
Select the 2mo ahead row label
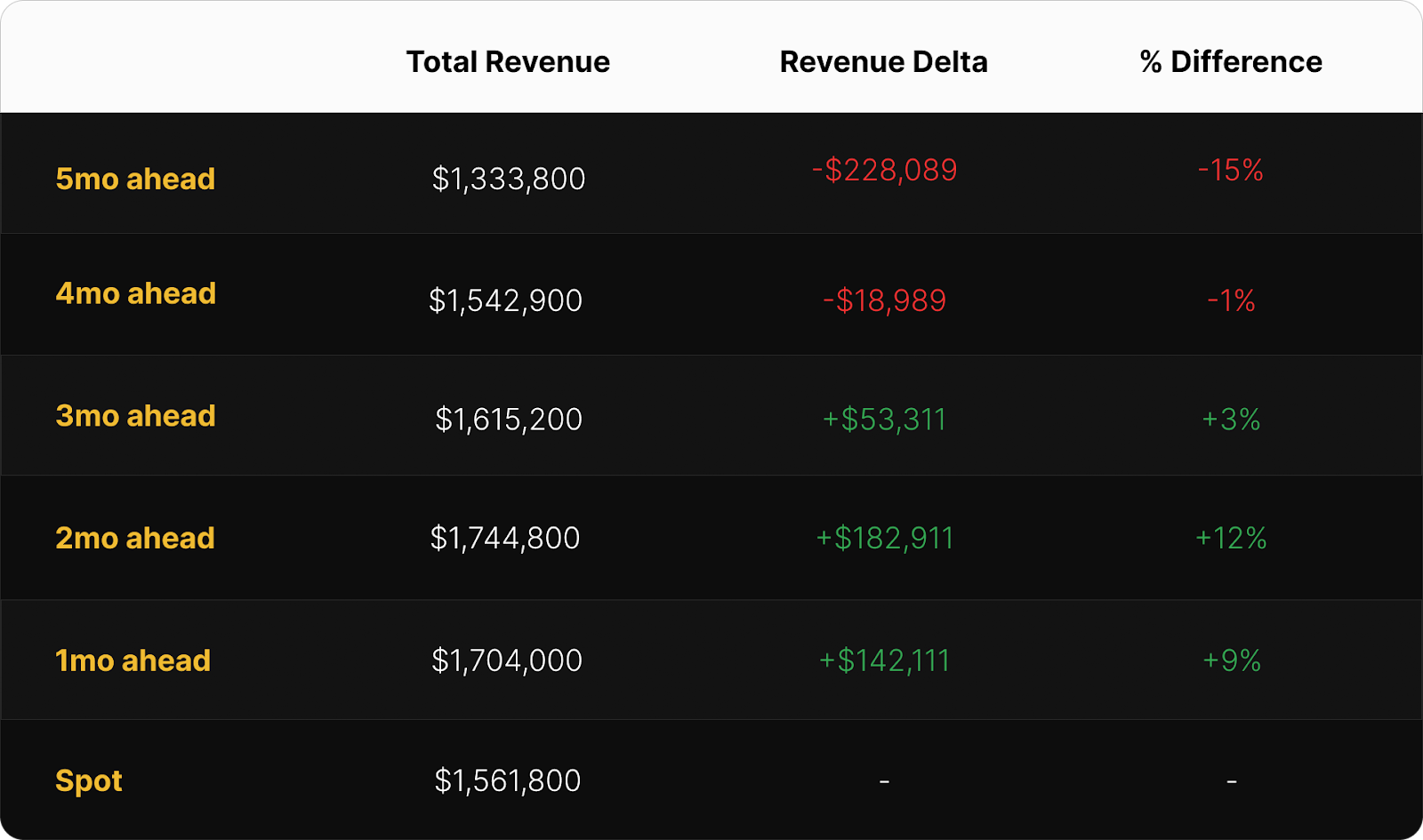click(135, 538)
